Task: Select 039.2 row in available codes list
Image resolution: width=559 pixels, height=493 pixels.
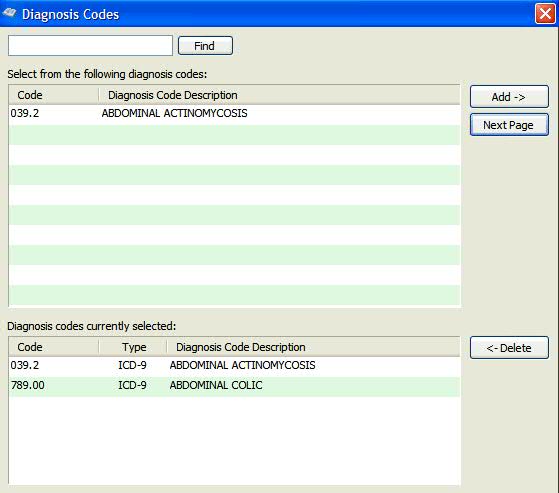Action: click(234, 113)
